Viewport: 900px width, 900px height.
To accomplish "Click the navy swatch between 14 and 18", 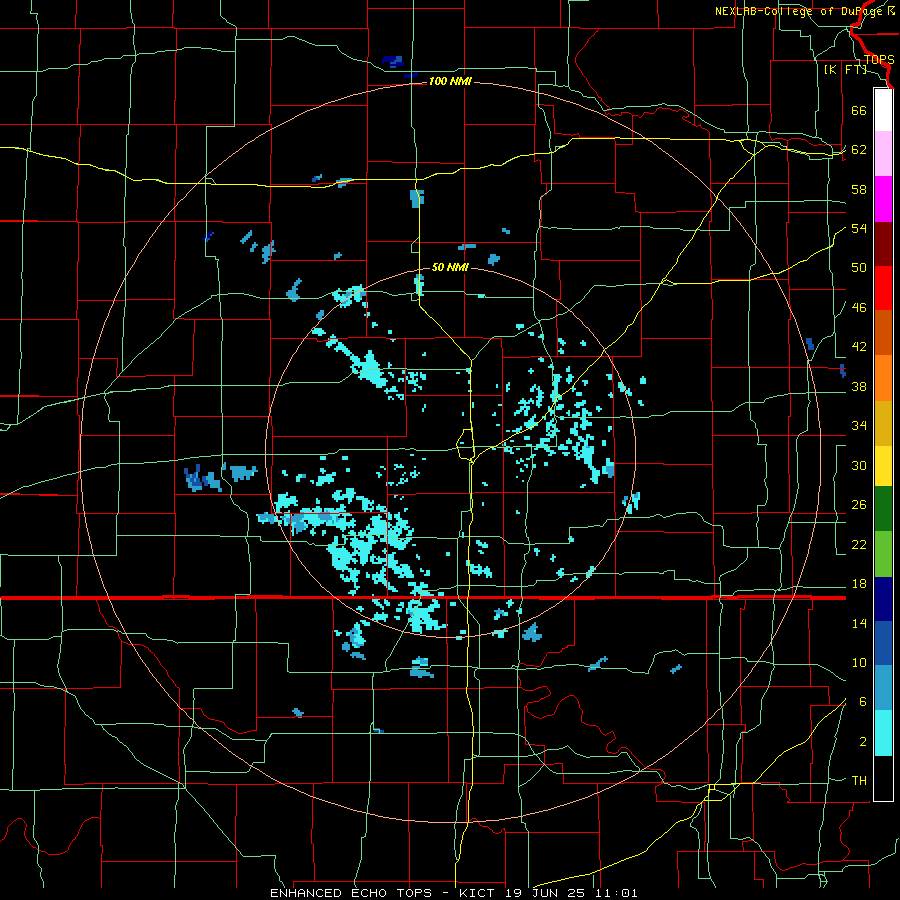I will click(x=883, y=599).
